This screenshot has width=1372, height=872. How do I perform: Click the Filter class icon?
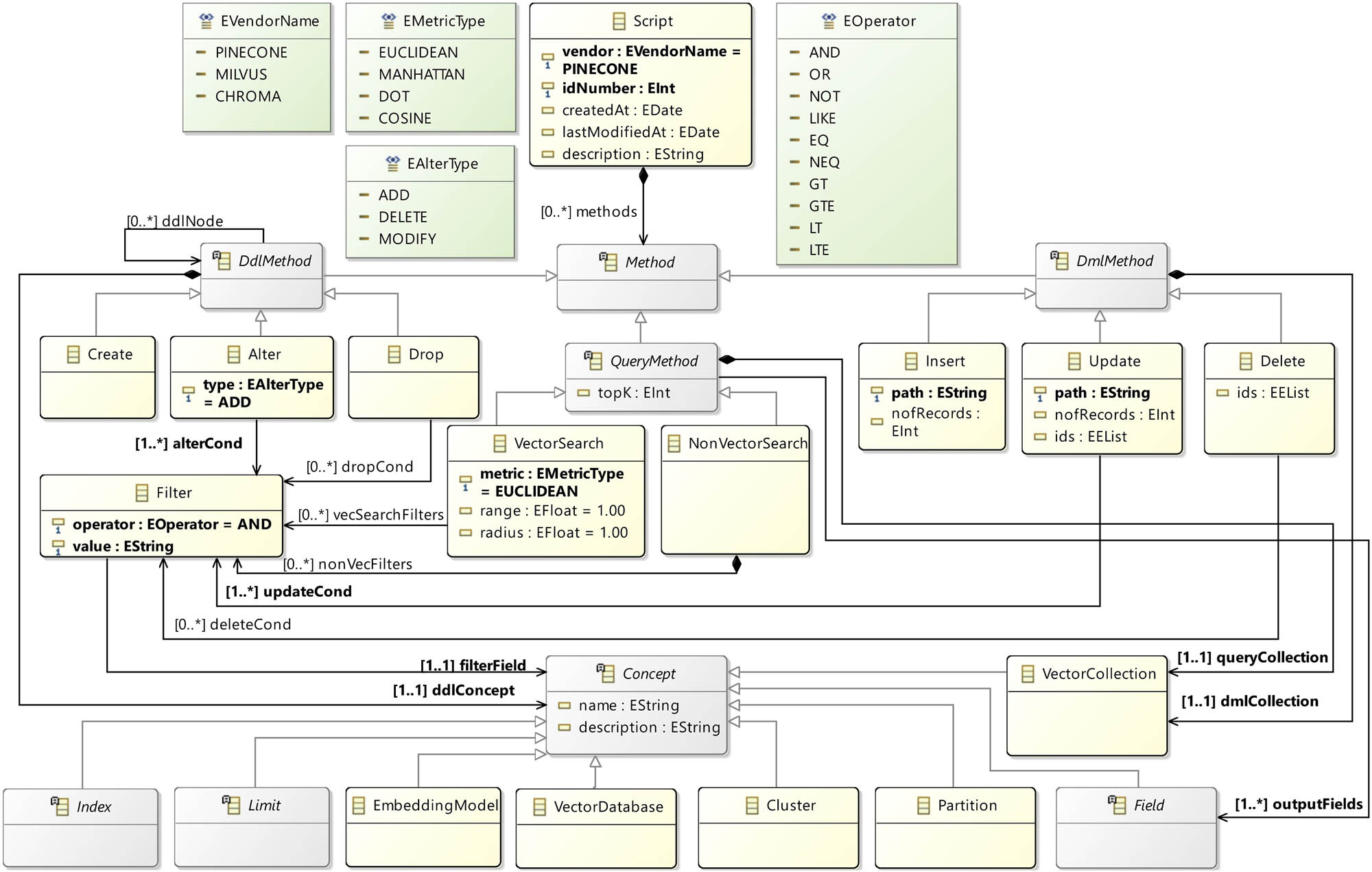(x=142, y=493)
